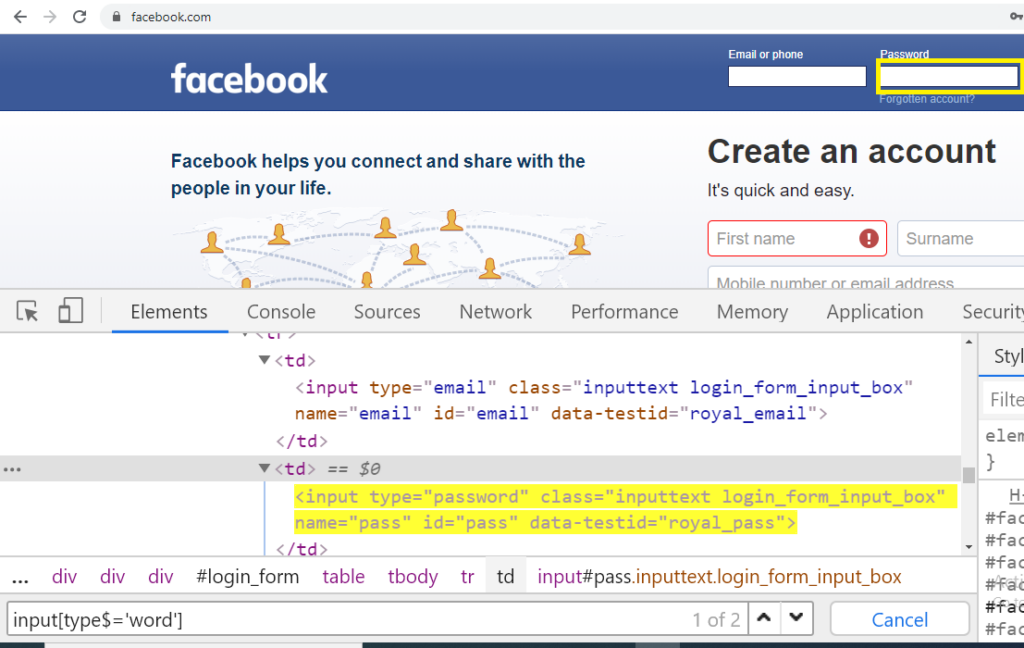Open the Forgotten account link
This screenshot has width=1024, height=648.
pos(927,99)
